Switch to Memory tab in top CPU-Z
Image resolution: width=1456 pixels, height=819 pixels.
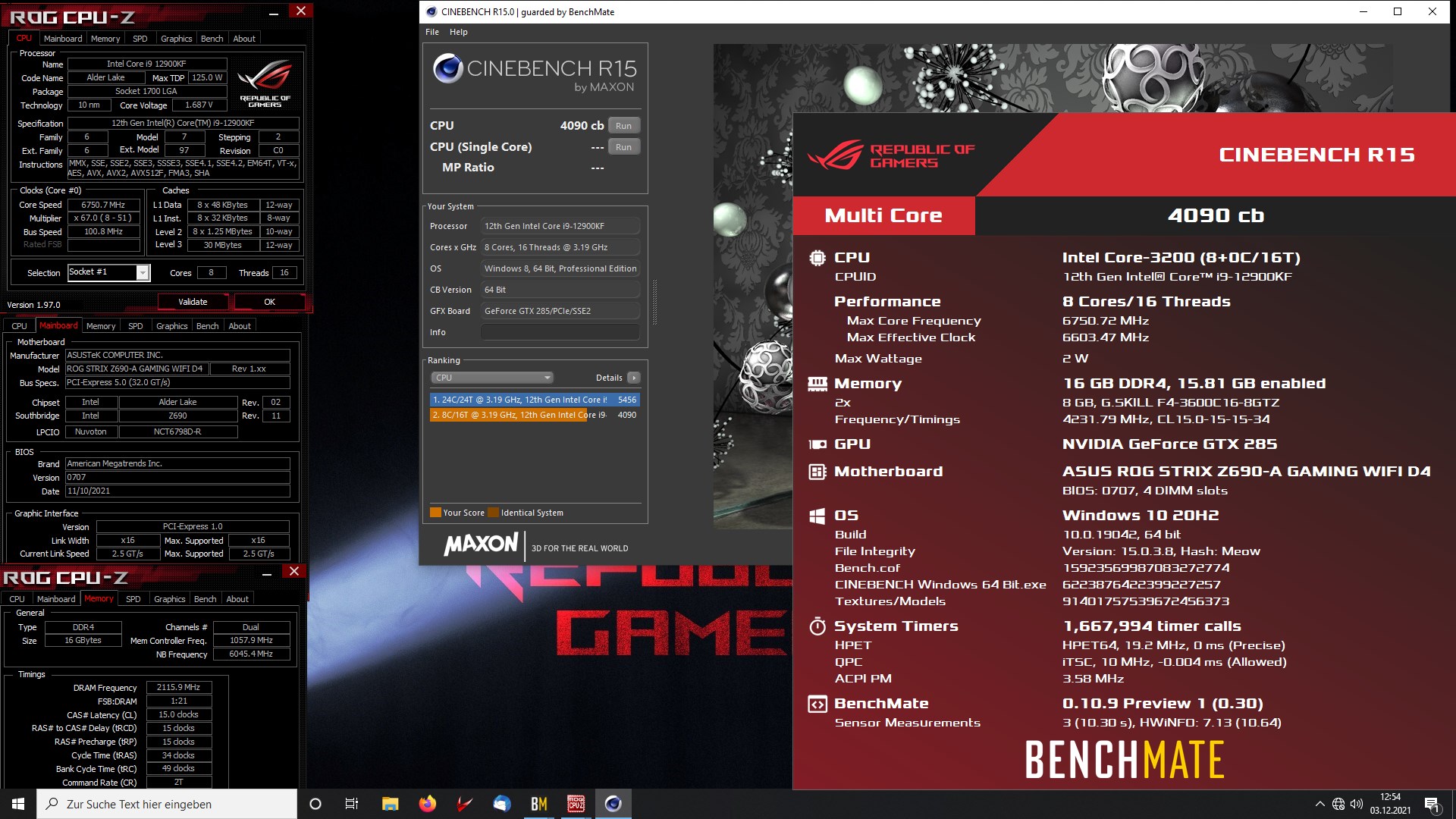(x=105, y=39)
